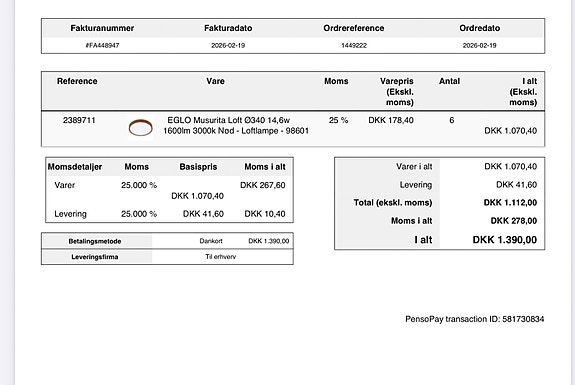The image size is (575, 385).
Task: Click the Fakturanummer column header
Action: 102,28
